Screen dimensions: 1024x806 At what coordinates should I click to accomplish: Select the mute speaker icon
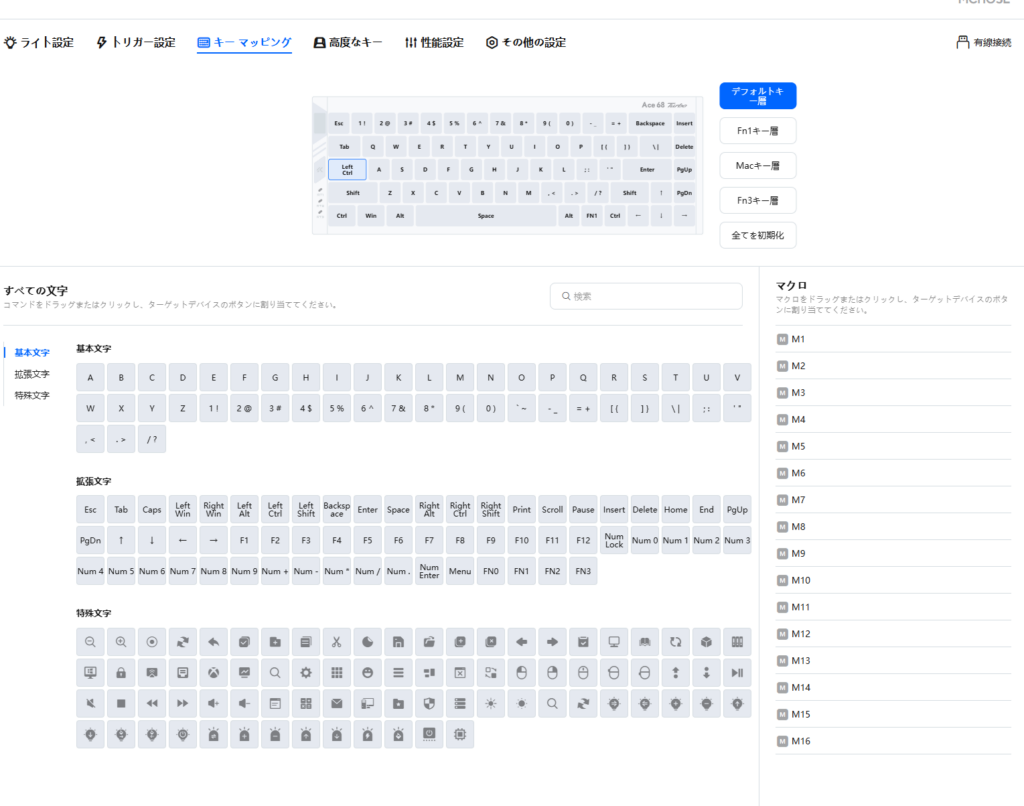click(90, 703)
